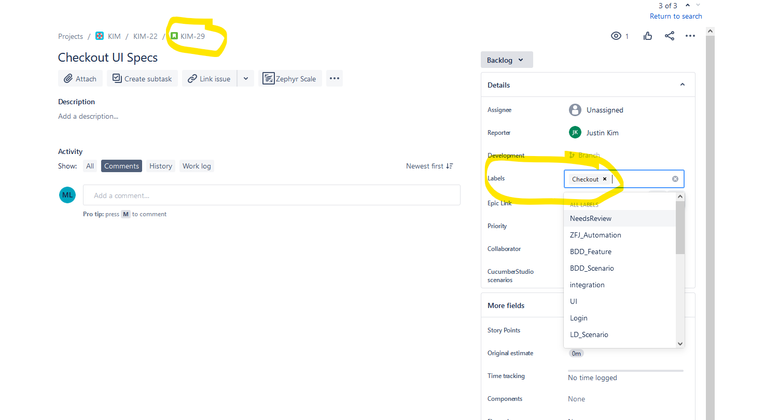
Task: Open issue actions ellipsis at top right
Action: 690,36
